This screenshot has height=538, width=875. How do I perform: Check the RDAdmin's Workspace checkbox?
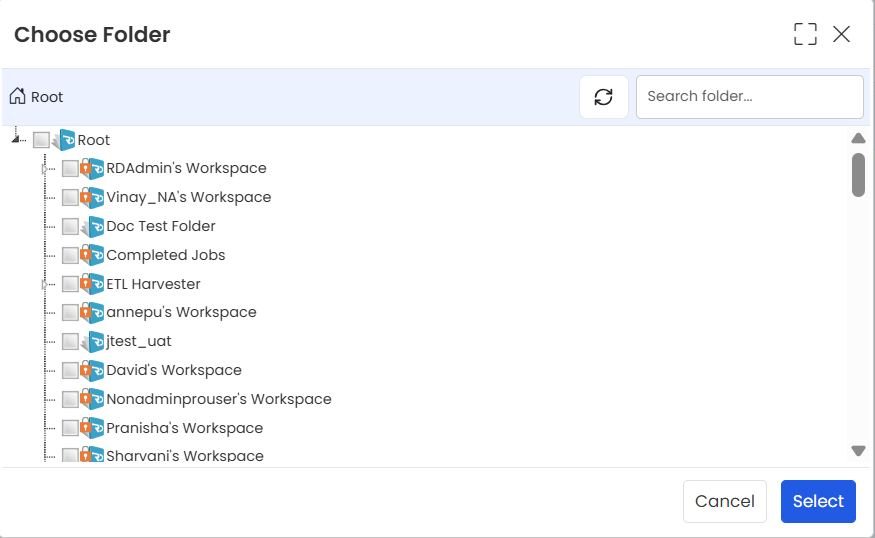click(x=70, y=168)
